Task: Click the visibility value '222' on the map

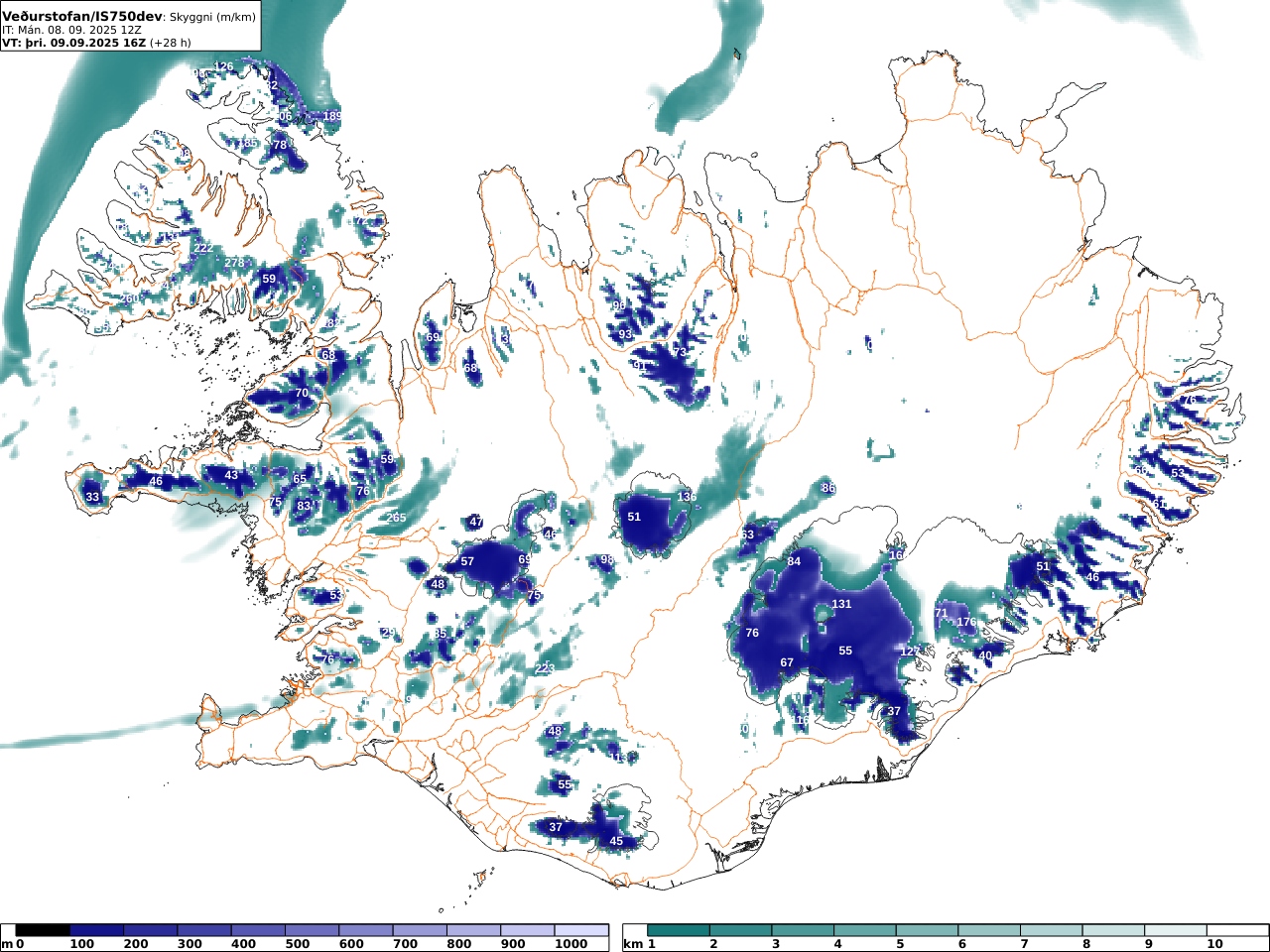Action: click(203, 248)
